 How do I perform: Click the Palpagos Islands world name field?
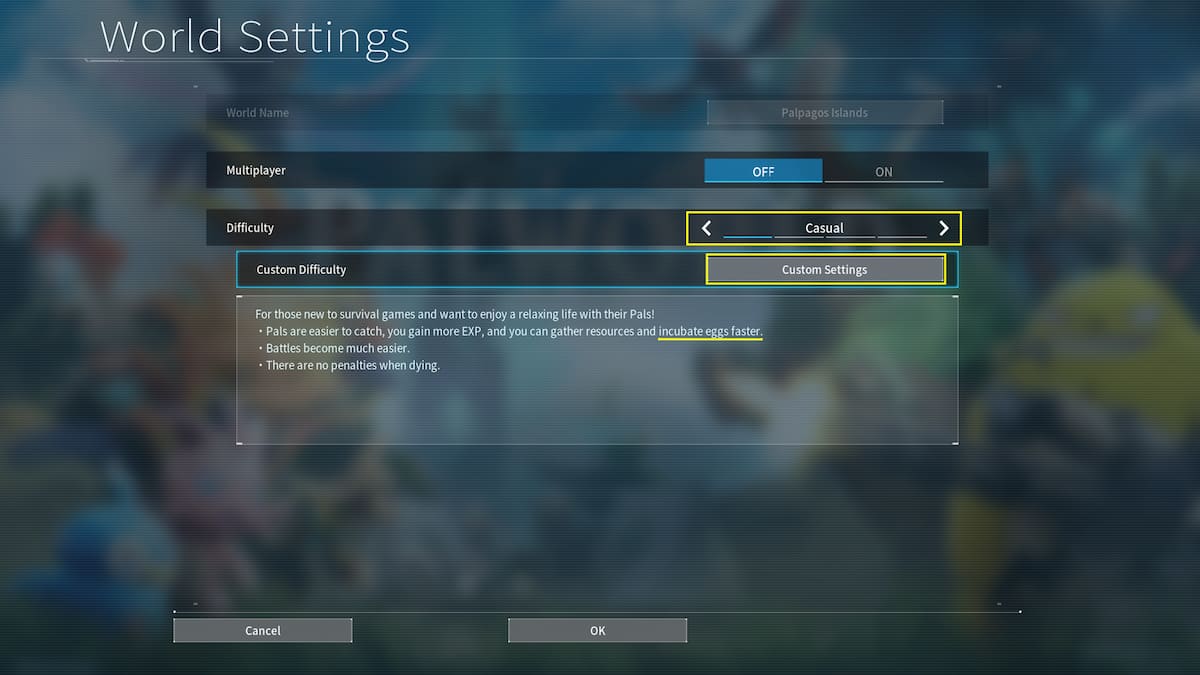pyautogui.click(x=825, y=113)
